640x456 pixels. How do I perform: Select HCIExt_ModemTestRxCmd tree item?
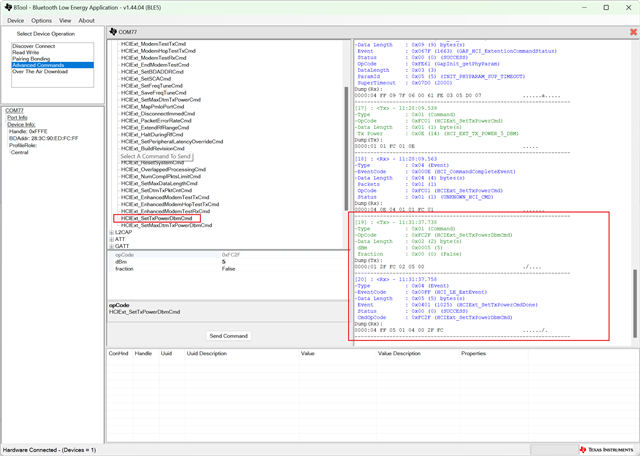(153, 58)
